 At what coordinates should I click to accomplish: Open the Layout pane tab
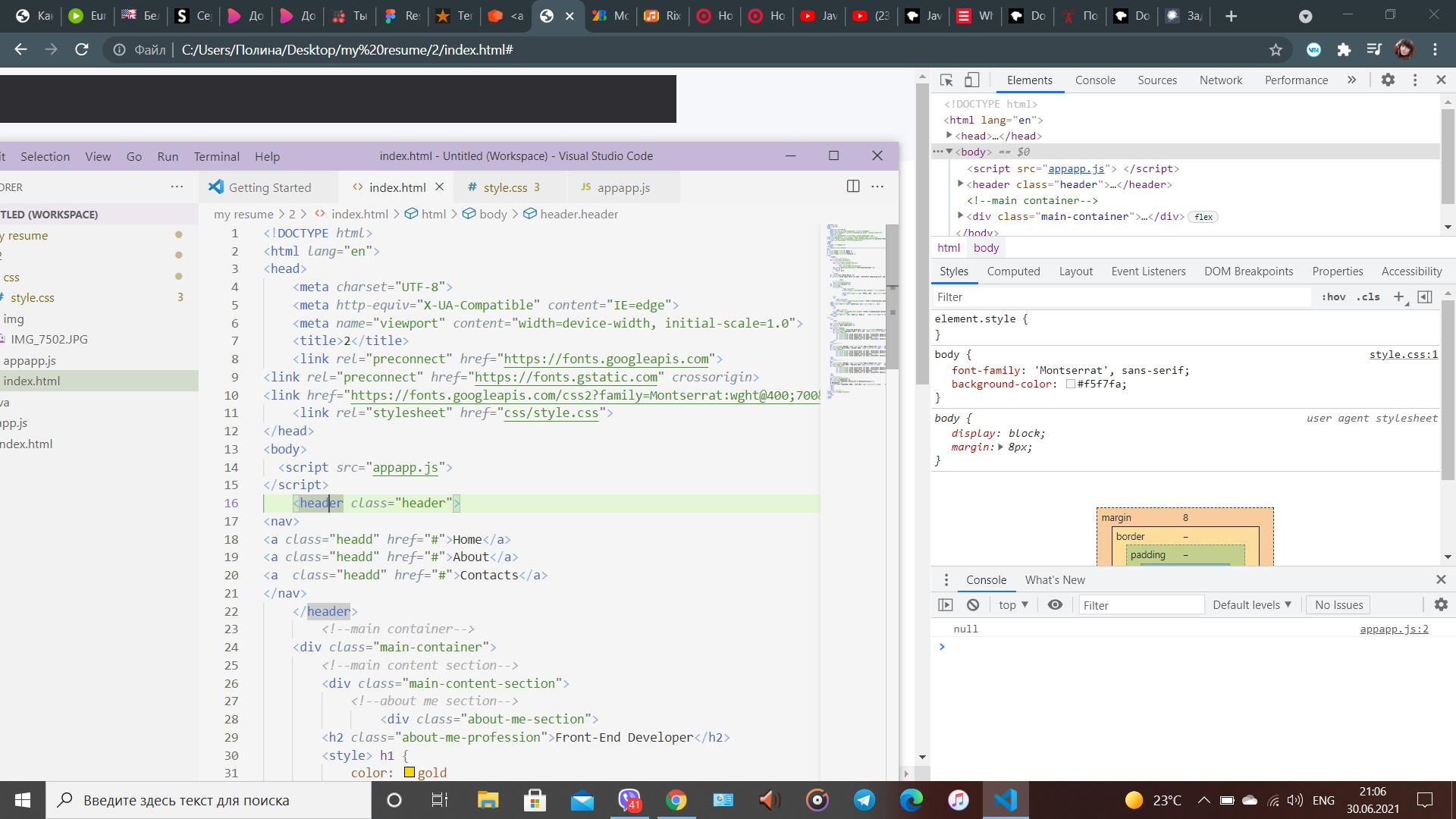click(1075, 271)
